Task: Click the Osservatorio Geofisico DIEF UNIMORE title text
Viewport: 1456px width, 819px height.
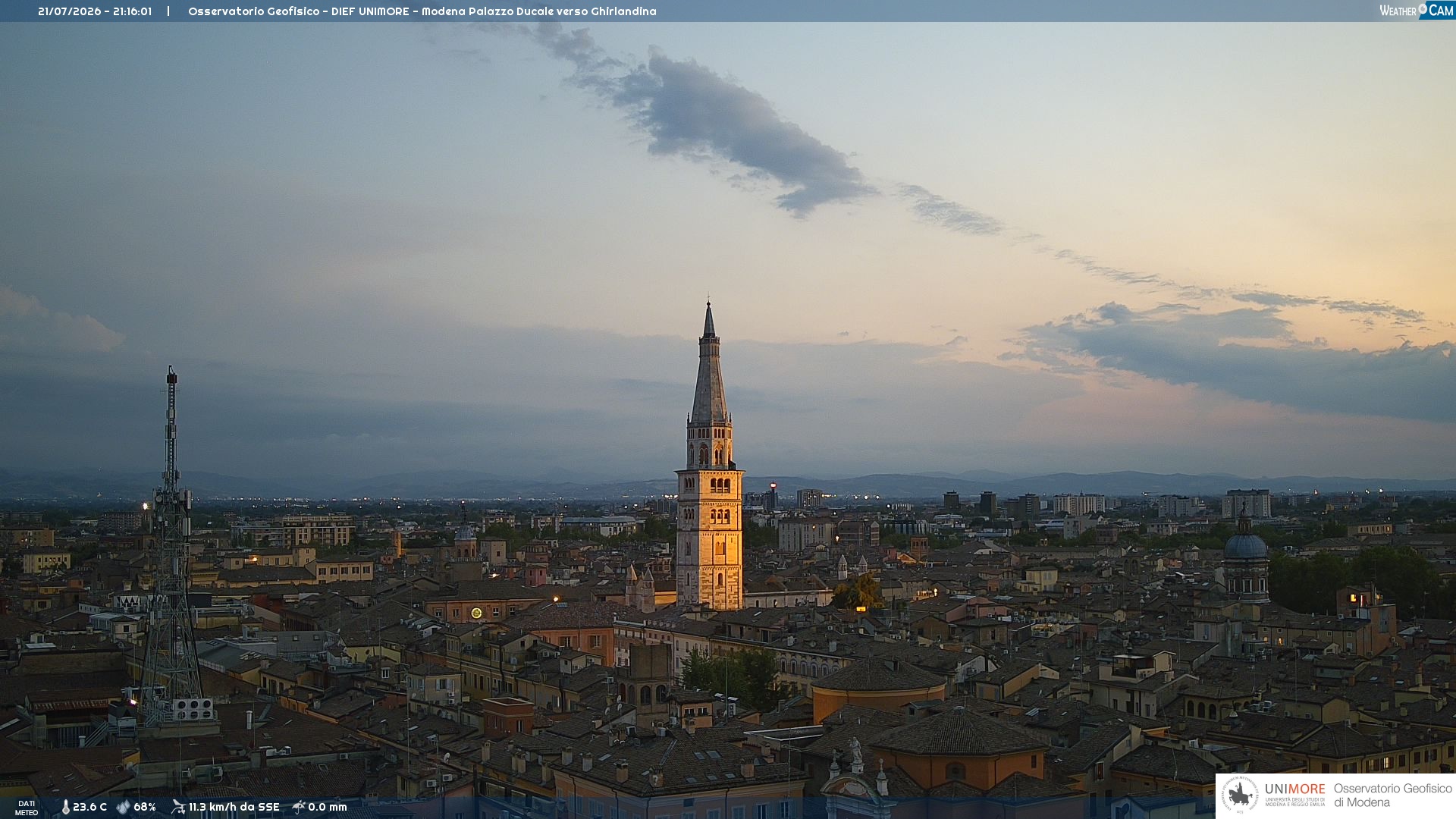Action: [x=422, y=11]
